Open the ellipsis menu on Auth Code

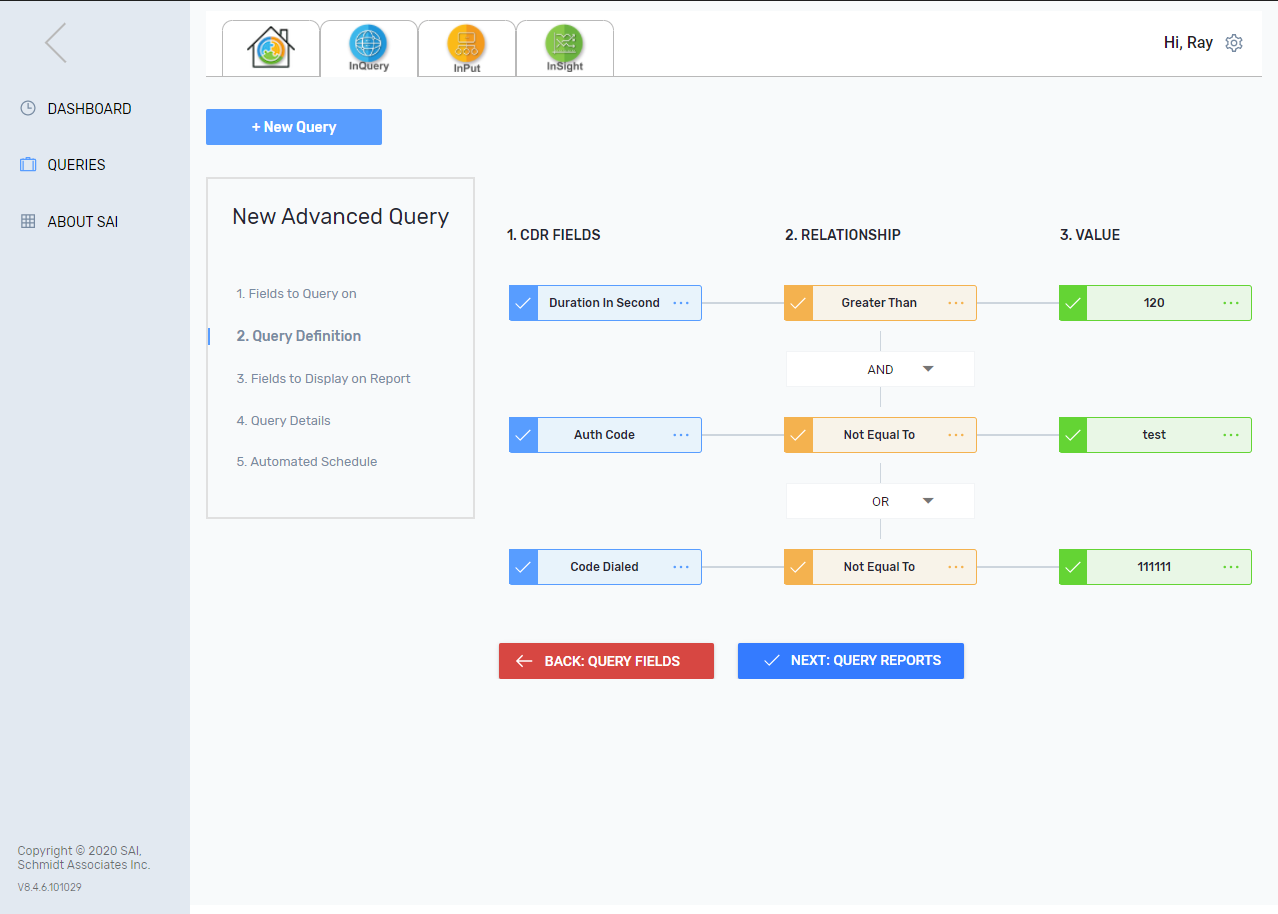pyautogui.click(x=681, y=435)
